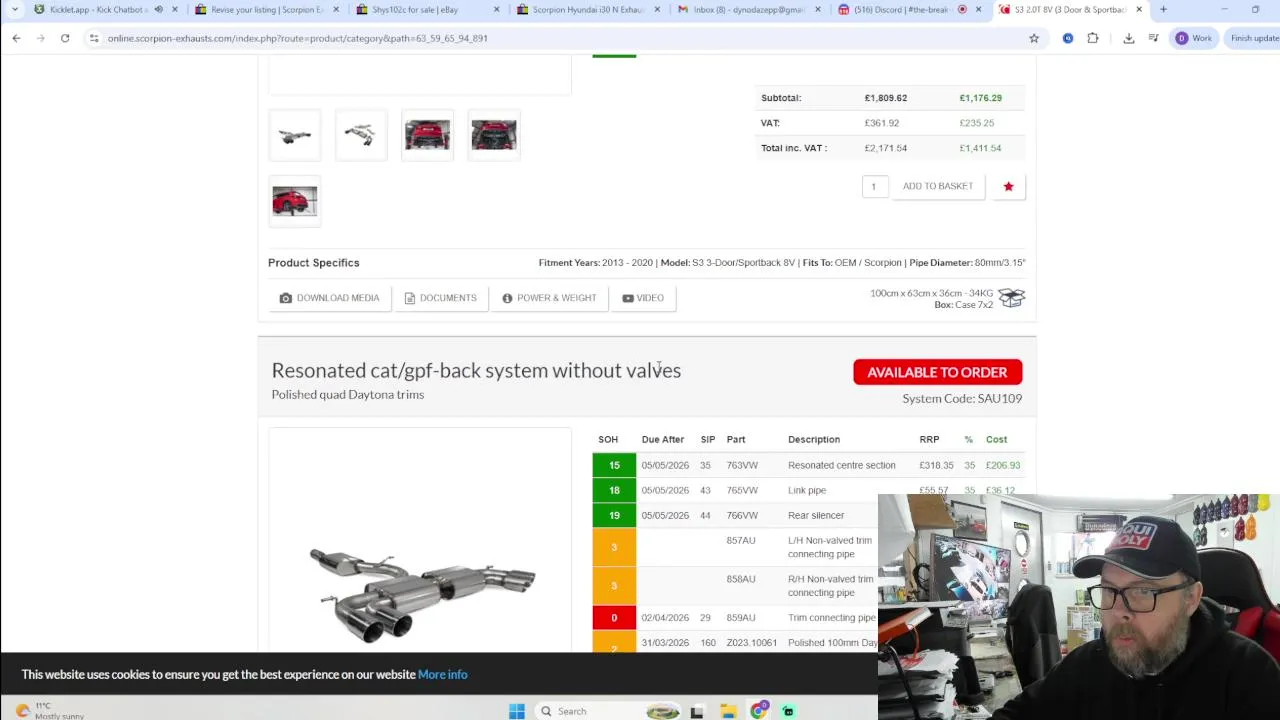1280x720 pixels.
Task: Open the browser extensions puzzle icon
Action: coord(1093,38)
